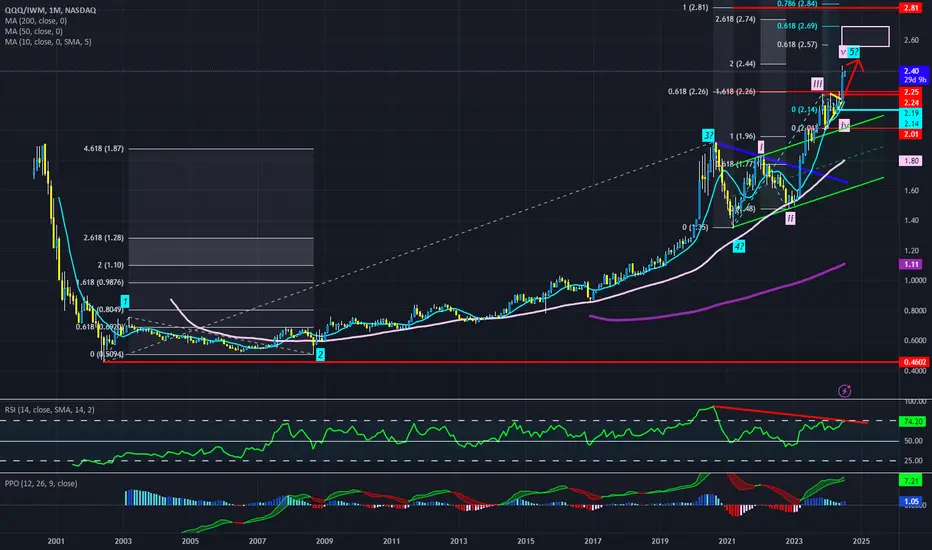The width and height of the screenshot is (932, 550).
Task: Click the green 74.20 RSI value label
Action: [x=912, y=421]
